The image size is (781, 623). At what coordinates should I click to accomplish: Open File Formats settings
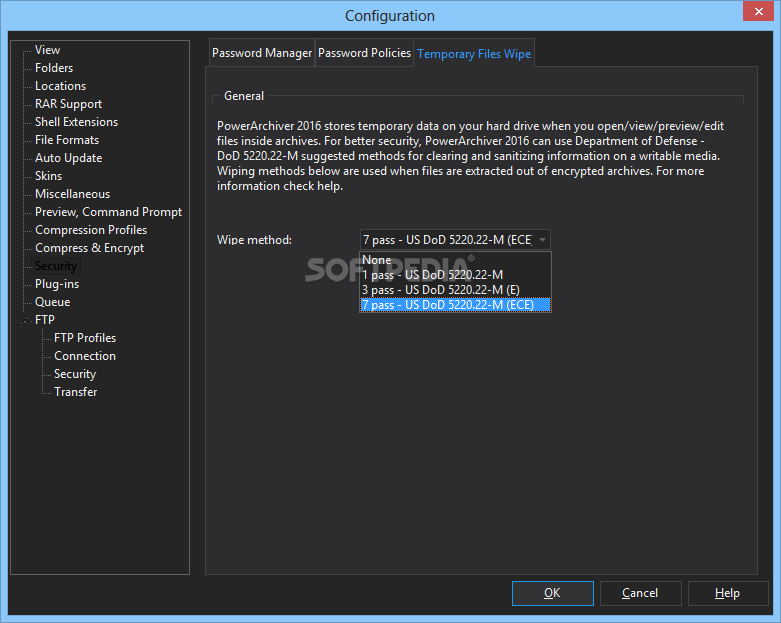pos(67,140)
